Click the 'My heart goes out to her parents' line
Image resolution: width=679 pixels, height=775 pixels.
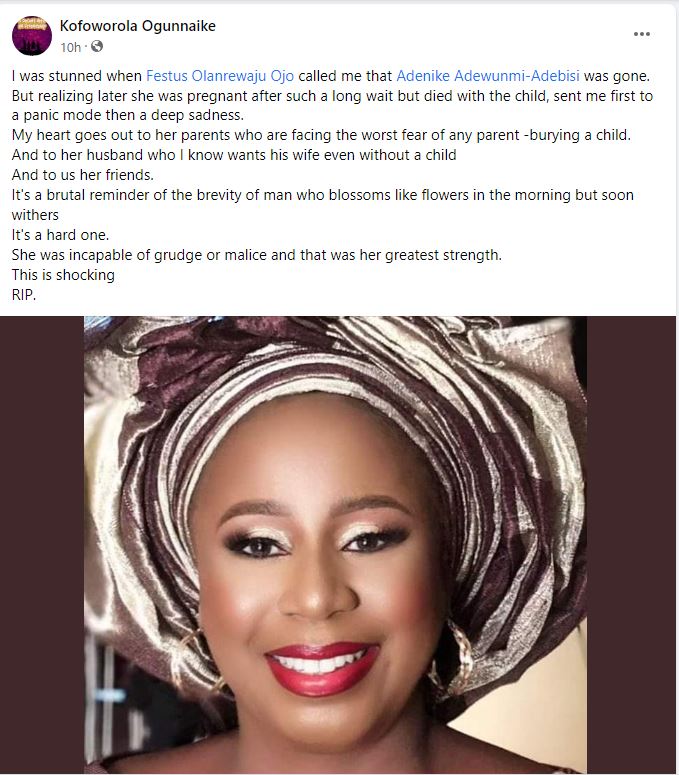pyautogui.click(x=321, y=135)
